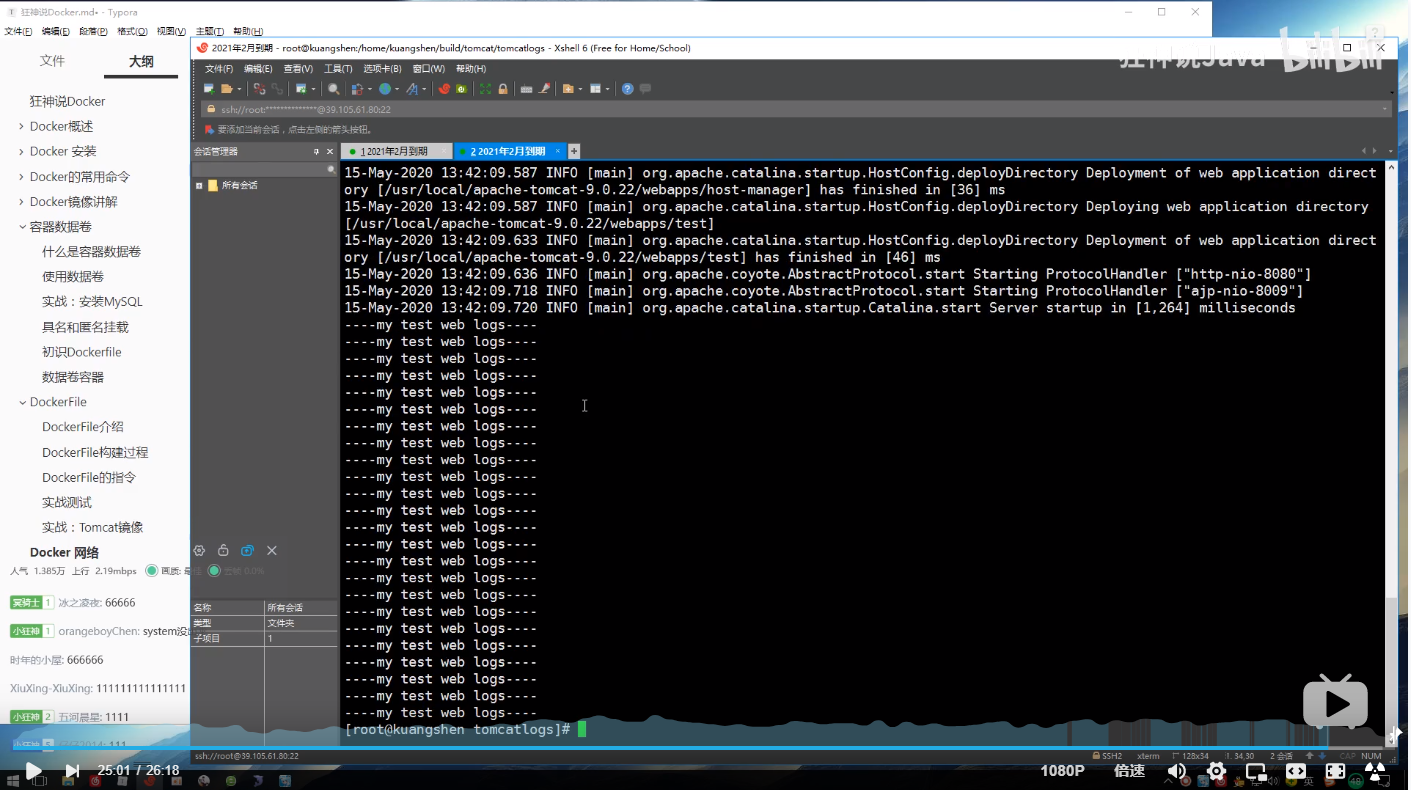This screenshot has height=790, width=1411.
Task: Open Xshell 查看(V) menu
Action: pos(298,69)
